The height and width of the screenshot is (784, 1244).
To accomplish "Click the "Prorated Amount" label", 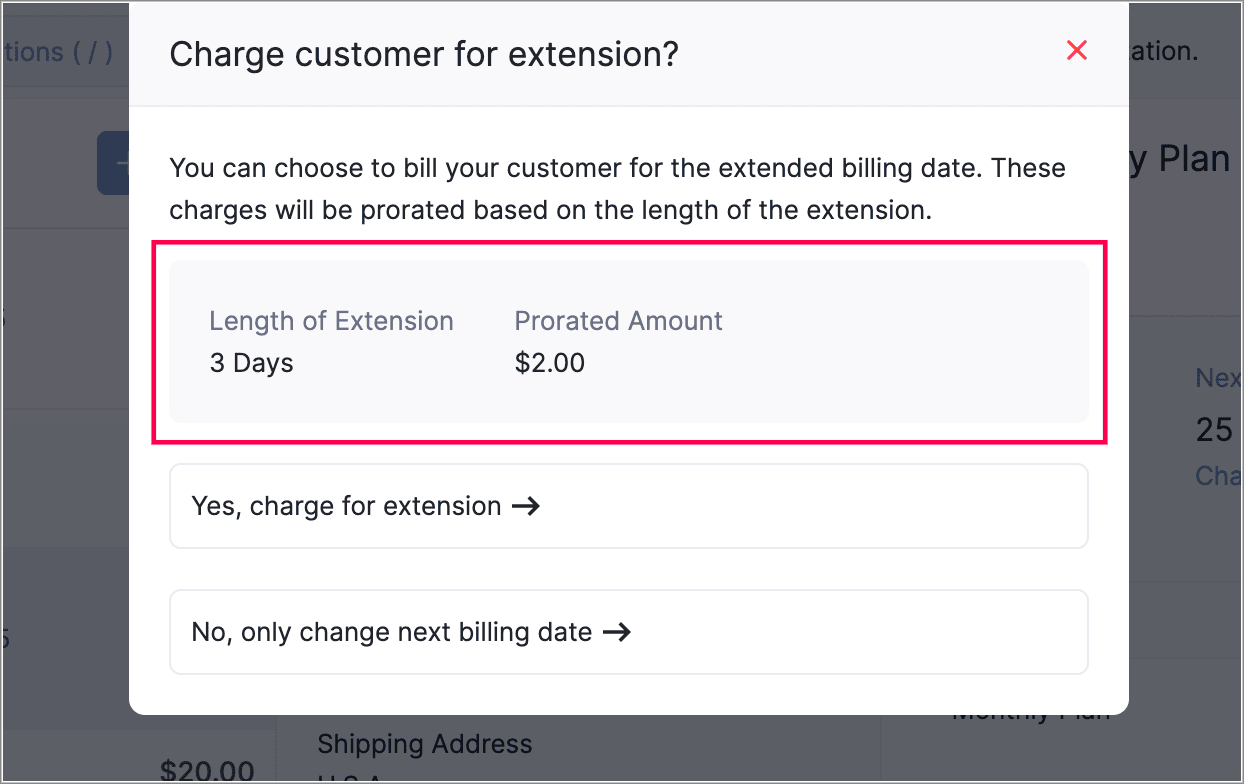I will (618, 321).
